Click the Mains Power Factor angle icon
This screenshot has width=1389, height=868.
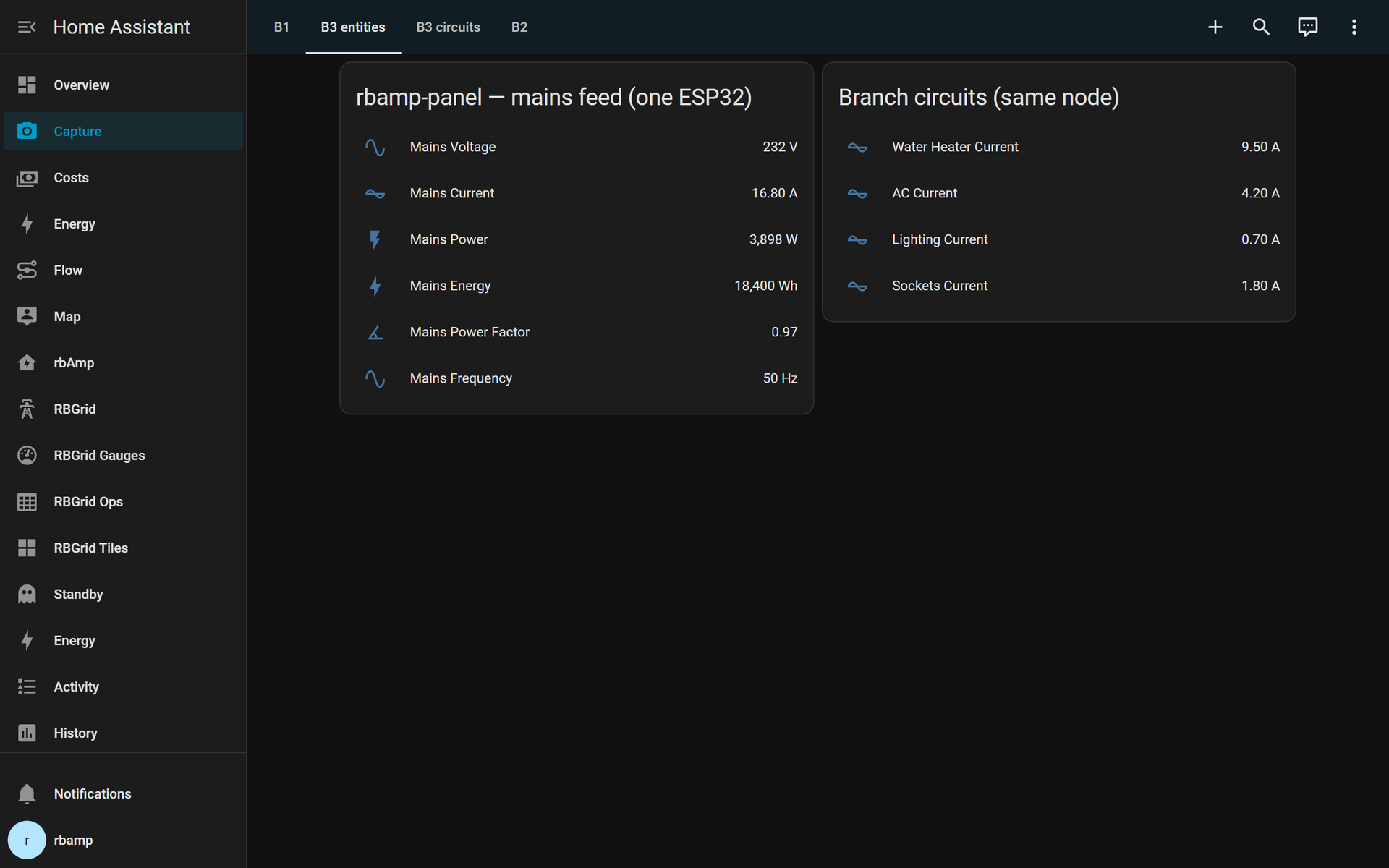[x=375, y=332]
